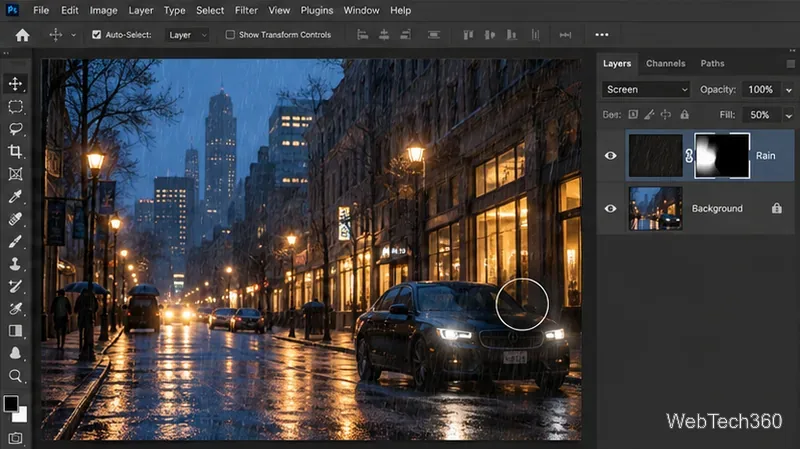
Task: Click the Home icon in options bar
Action: (22, 35)
